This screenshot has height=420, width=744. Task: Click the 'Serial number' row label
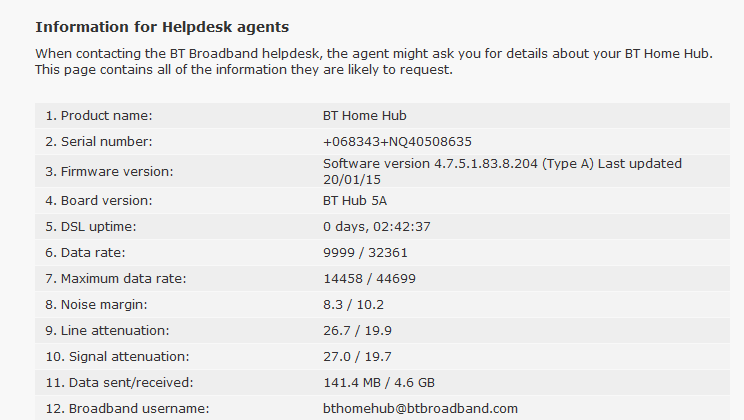tap(99, 142)
